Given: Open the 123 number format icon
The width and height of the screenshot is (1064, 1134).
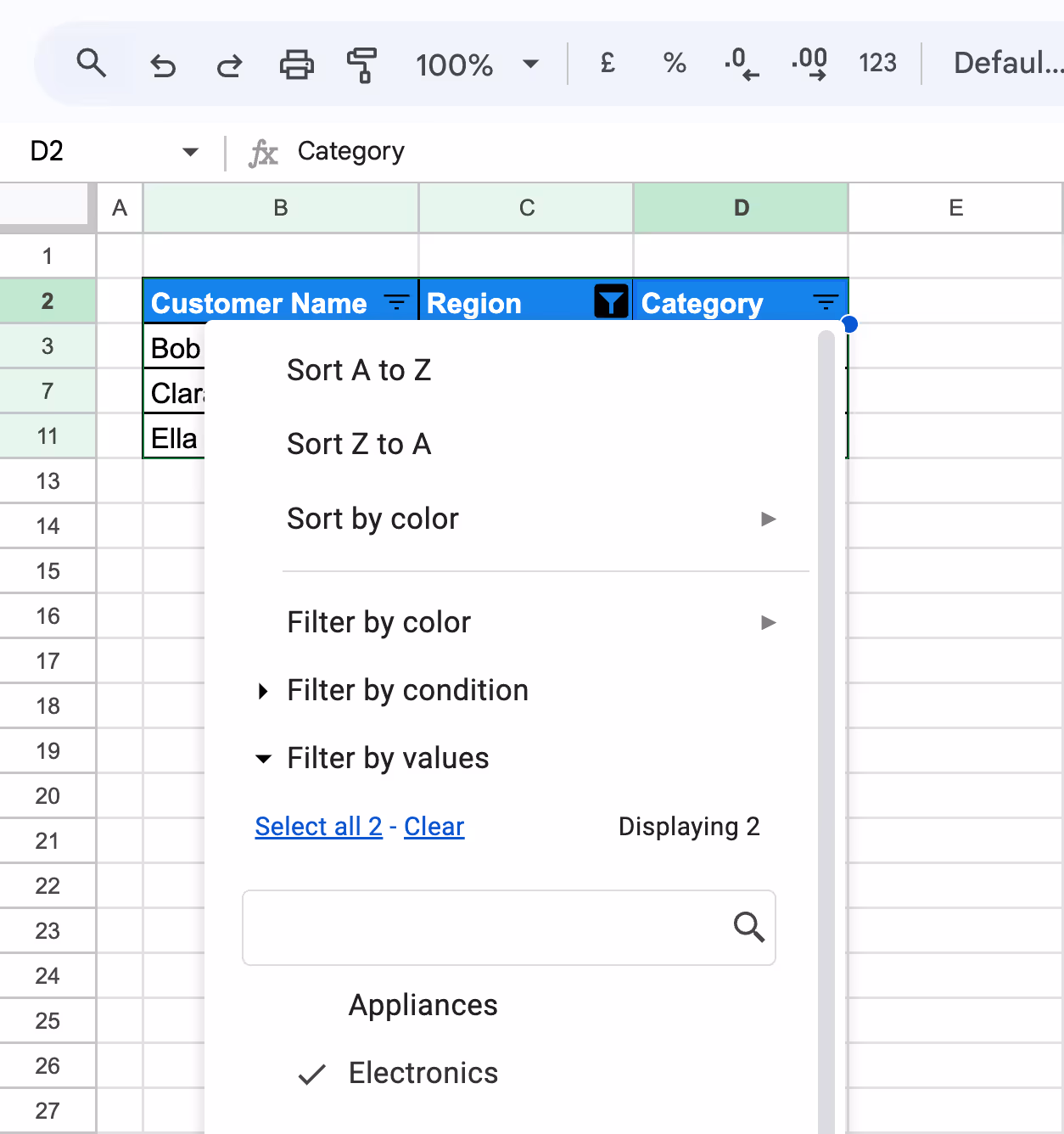Looking at the screenshot, I should (878, 63).
